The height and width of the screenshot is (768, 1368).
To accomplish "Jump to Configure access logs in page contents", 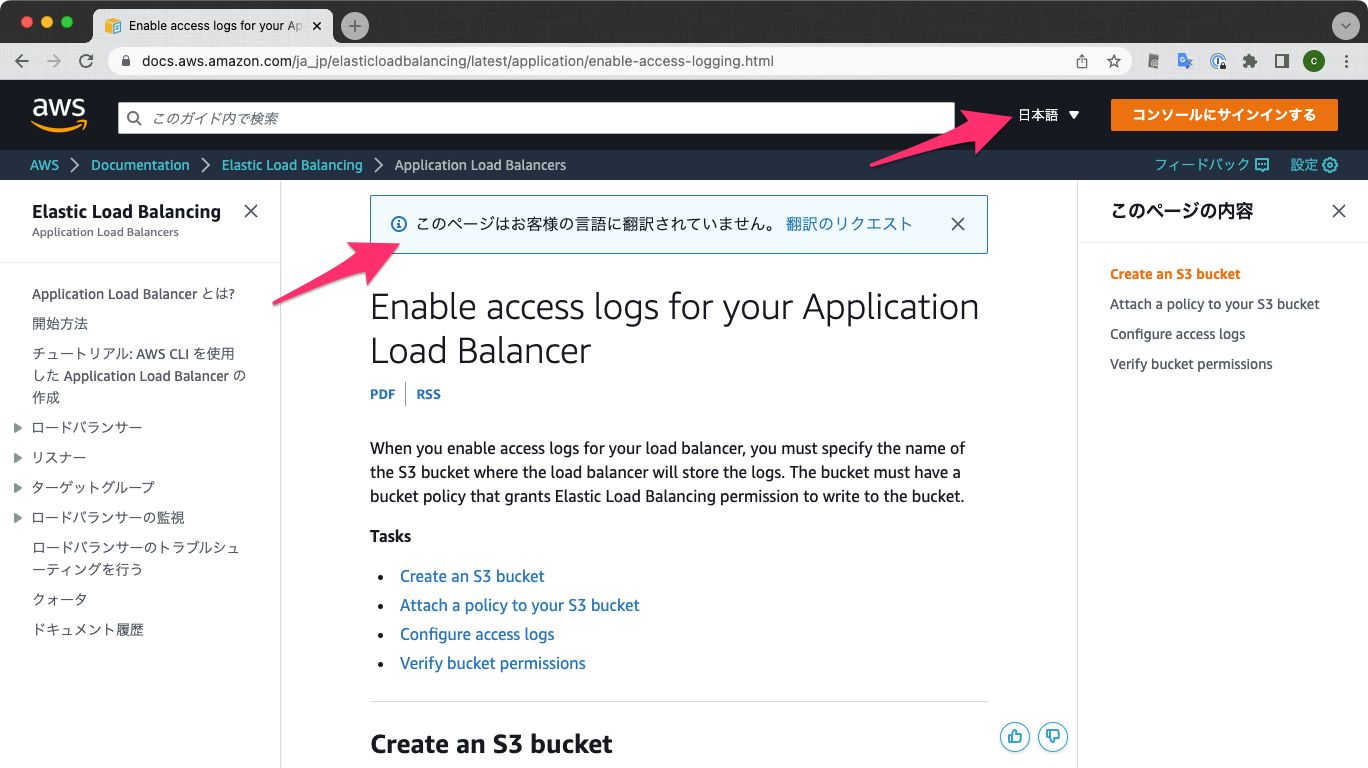I will [x=1177, y=334].
